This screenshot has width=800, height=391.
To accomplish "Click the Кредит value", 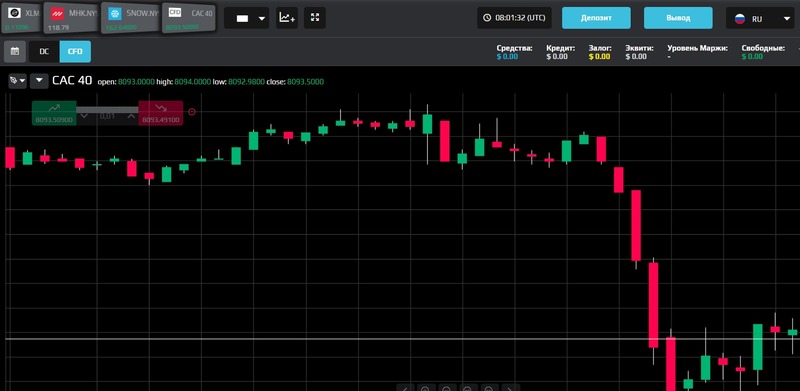I will click(557, 57).
